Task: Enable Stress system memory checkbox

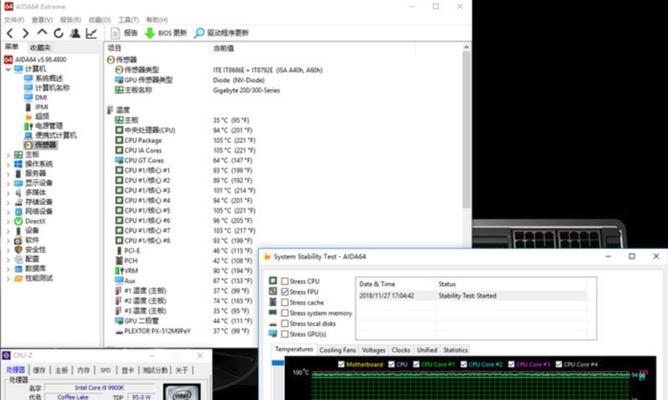Action: (x=285, y=313)
